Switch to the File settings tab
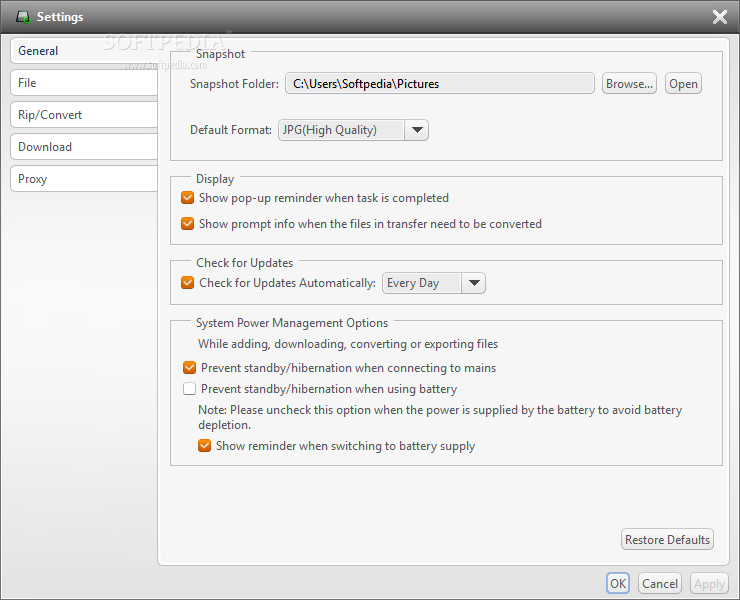This screenshot has width=740, height=600. [x=84, y=83]
